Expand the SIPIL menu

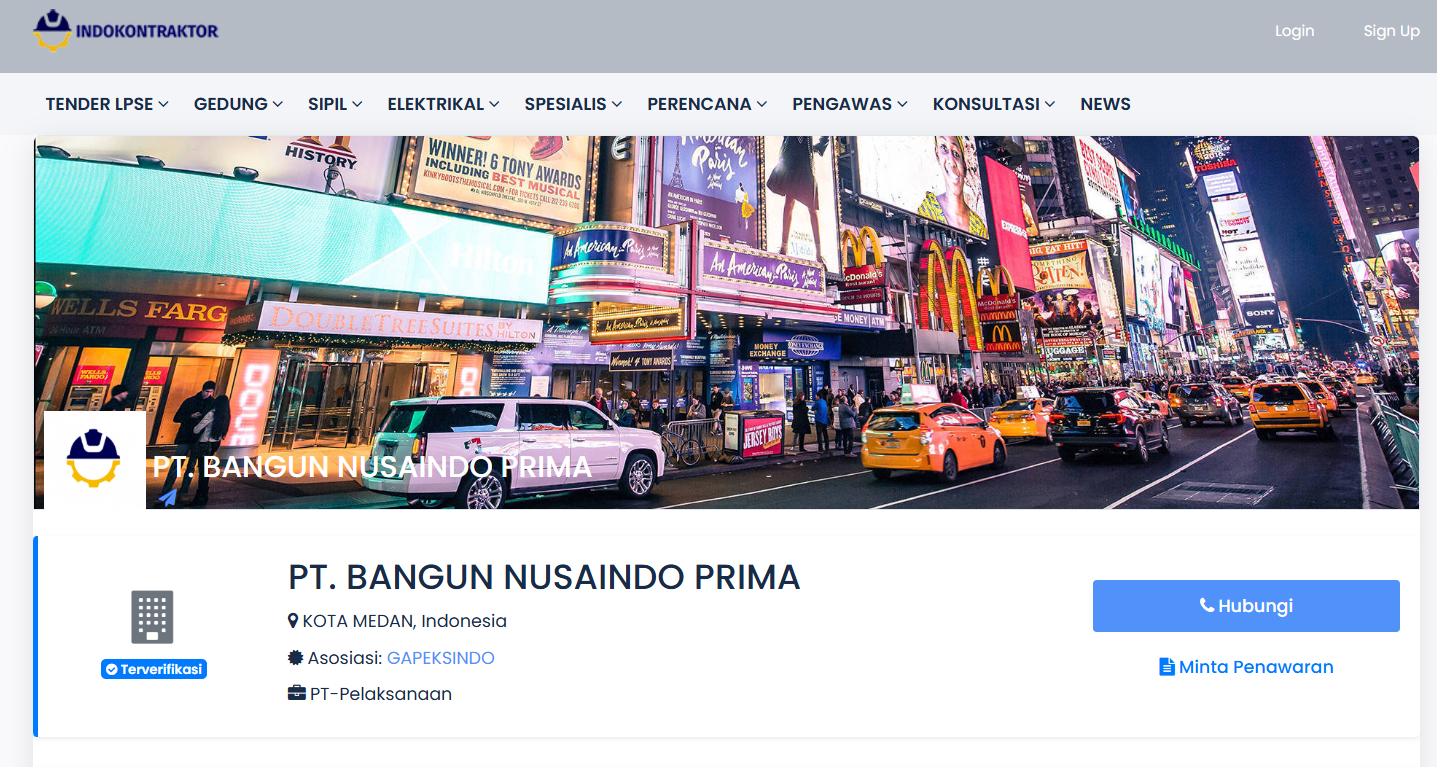coord(335,104)
